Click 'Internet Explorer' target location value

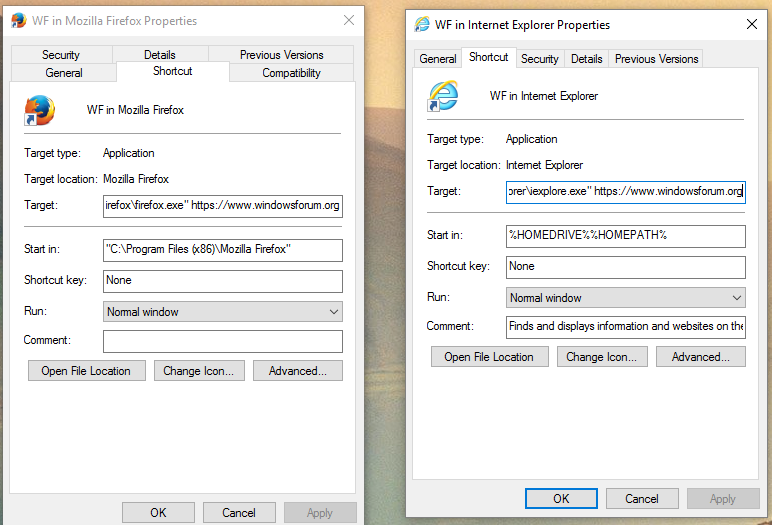pyautogui.click(x=545, y=165)
